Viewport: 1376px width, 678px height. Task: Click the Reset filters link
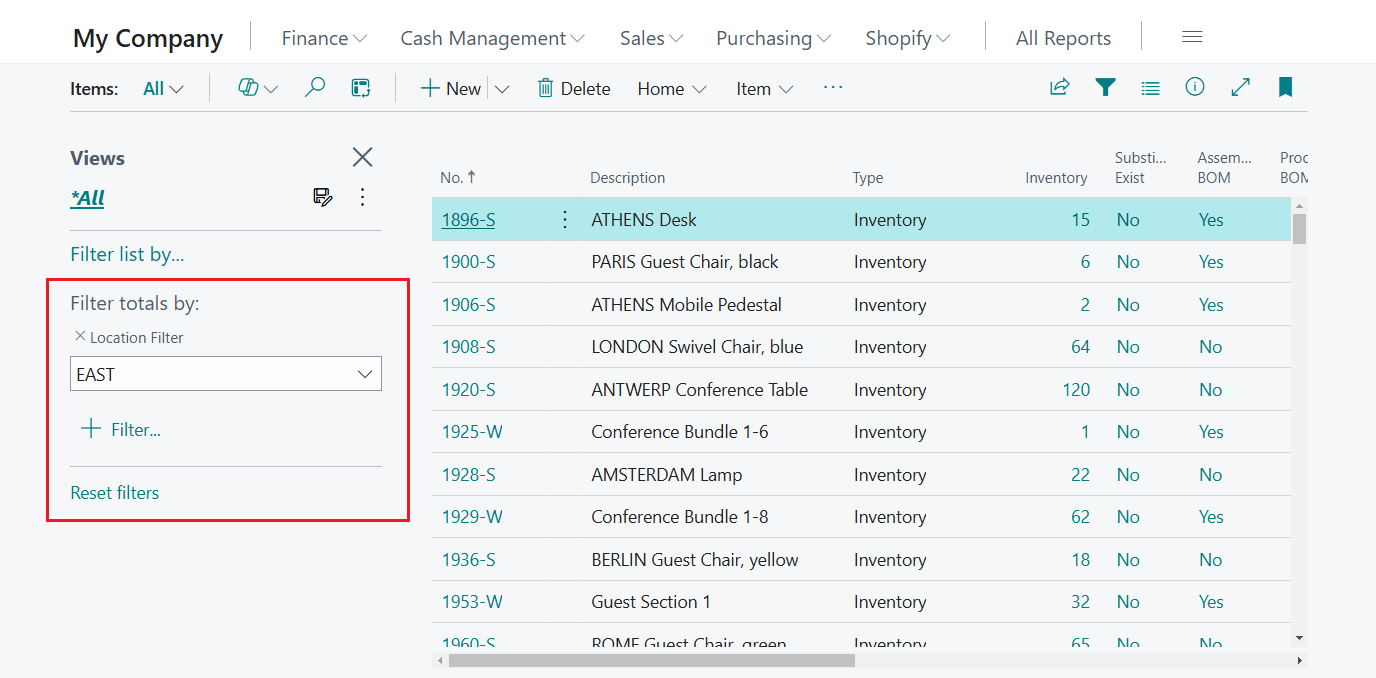click(114, 492)
